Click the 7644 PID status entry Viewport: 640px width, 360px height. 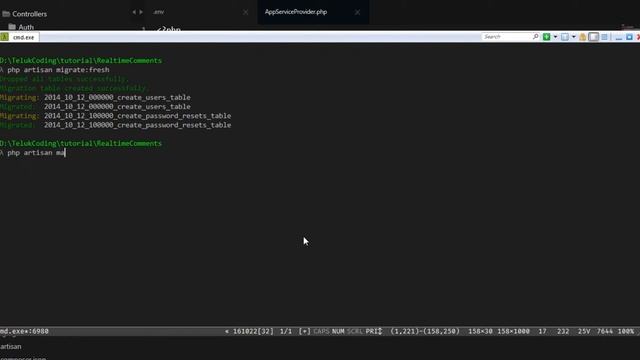[x=604, y=331]
